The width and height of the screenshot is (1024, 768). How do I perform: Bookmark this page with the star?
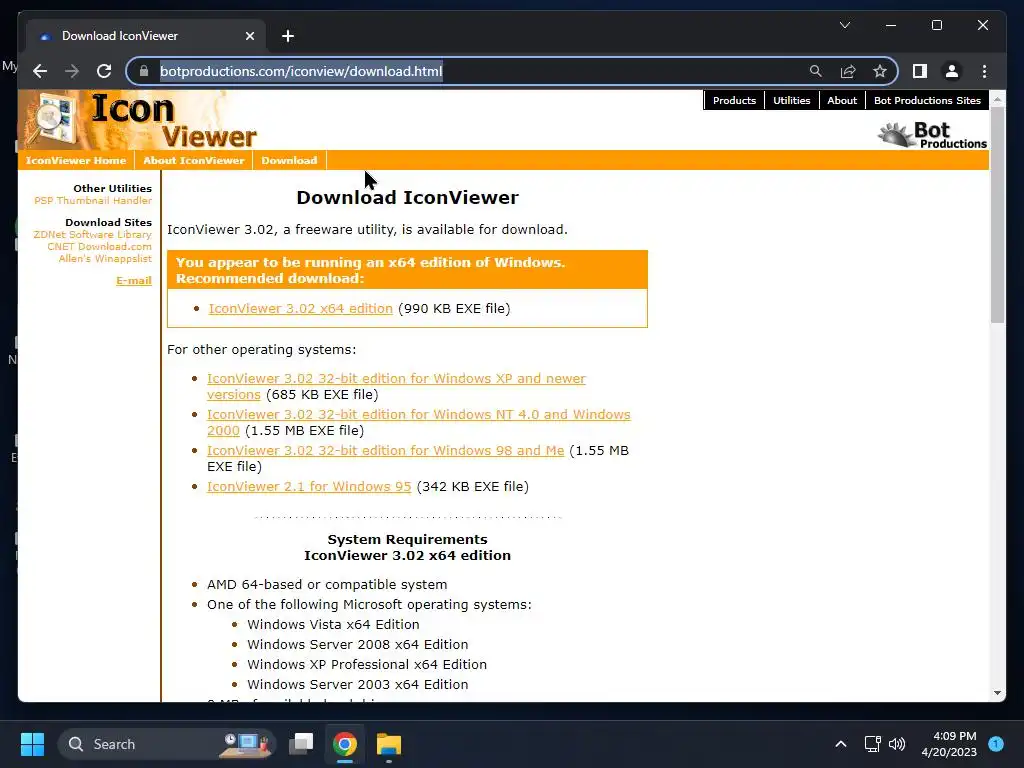coord(880,71)
